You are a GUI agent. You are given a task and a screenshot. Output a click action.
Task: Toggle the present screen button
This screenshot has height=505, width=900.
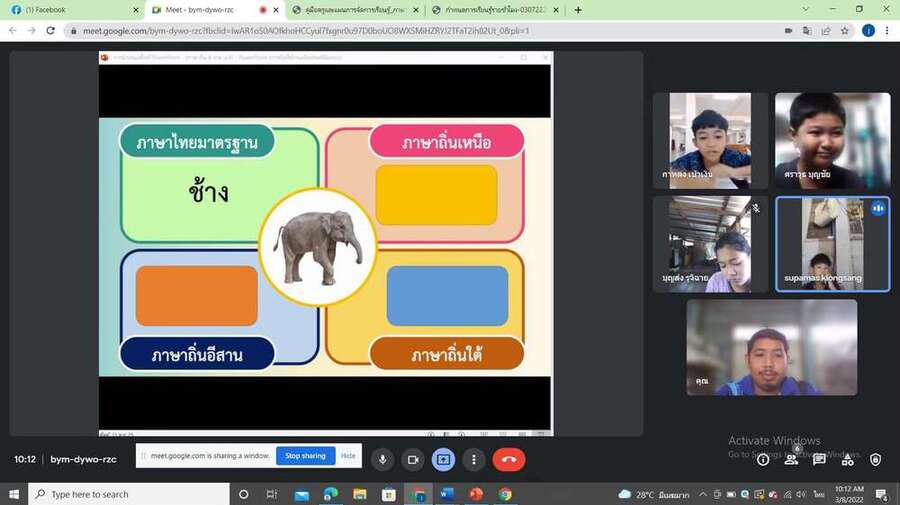[x=443, y=459]
